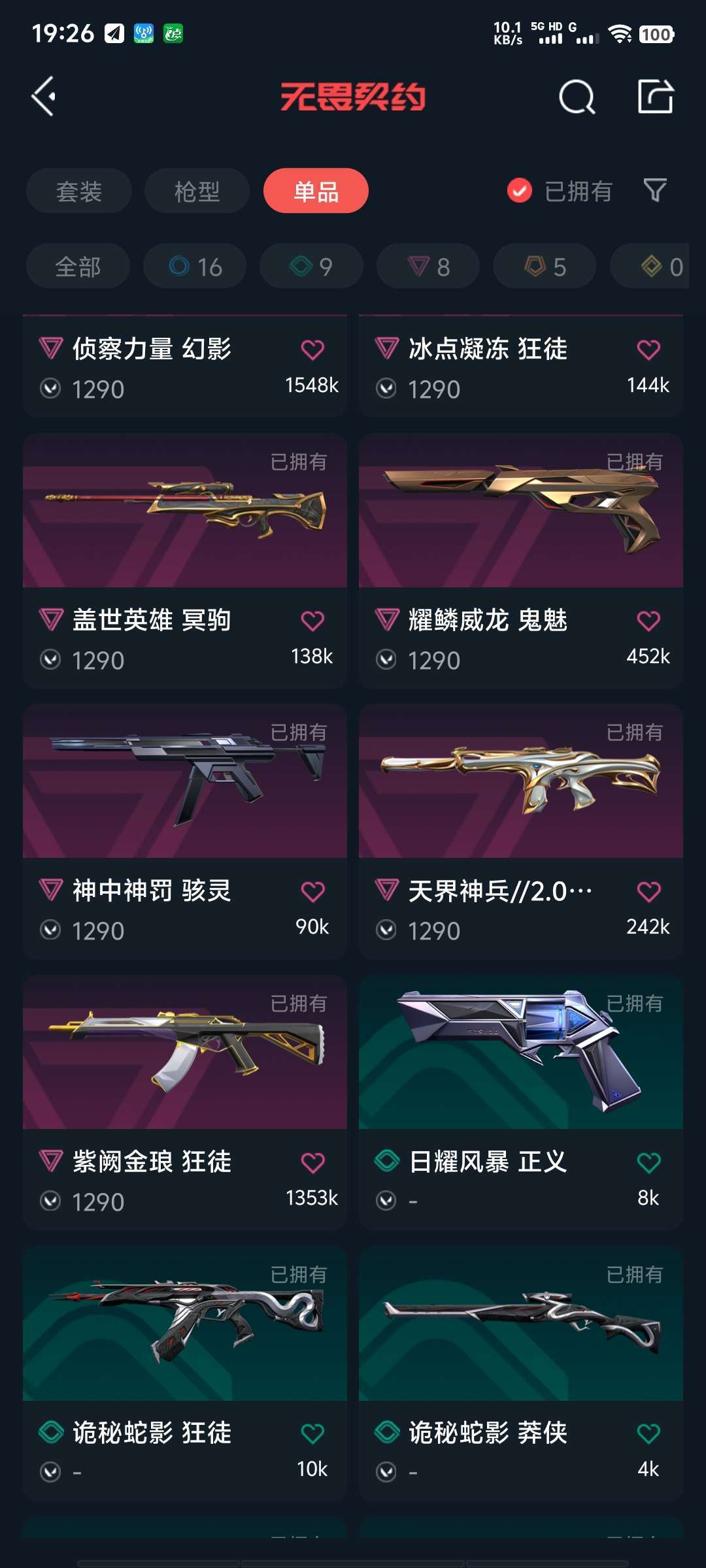The height and width of the screenshot is (1568, 706).
Task: Choose the green tier chip showing 9
Action: point(311,267)
